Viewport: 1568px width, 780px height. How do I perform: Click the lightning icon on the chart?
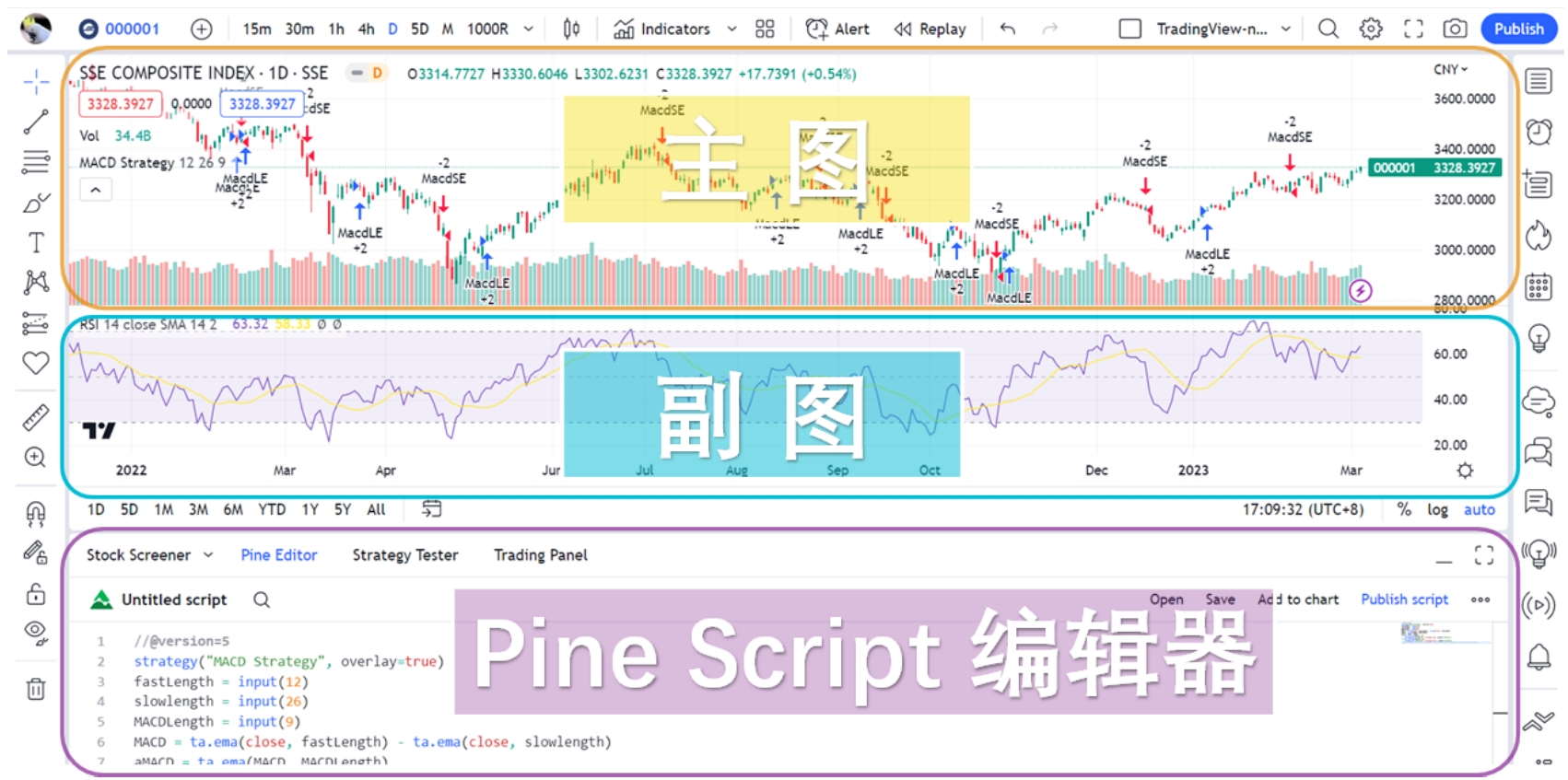point(1361,291)
